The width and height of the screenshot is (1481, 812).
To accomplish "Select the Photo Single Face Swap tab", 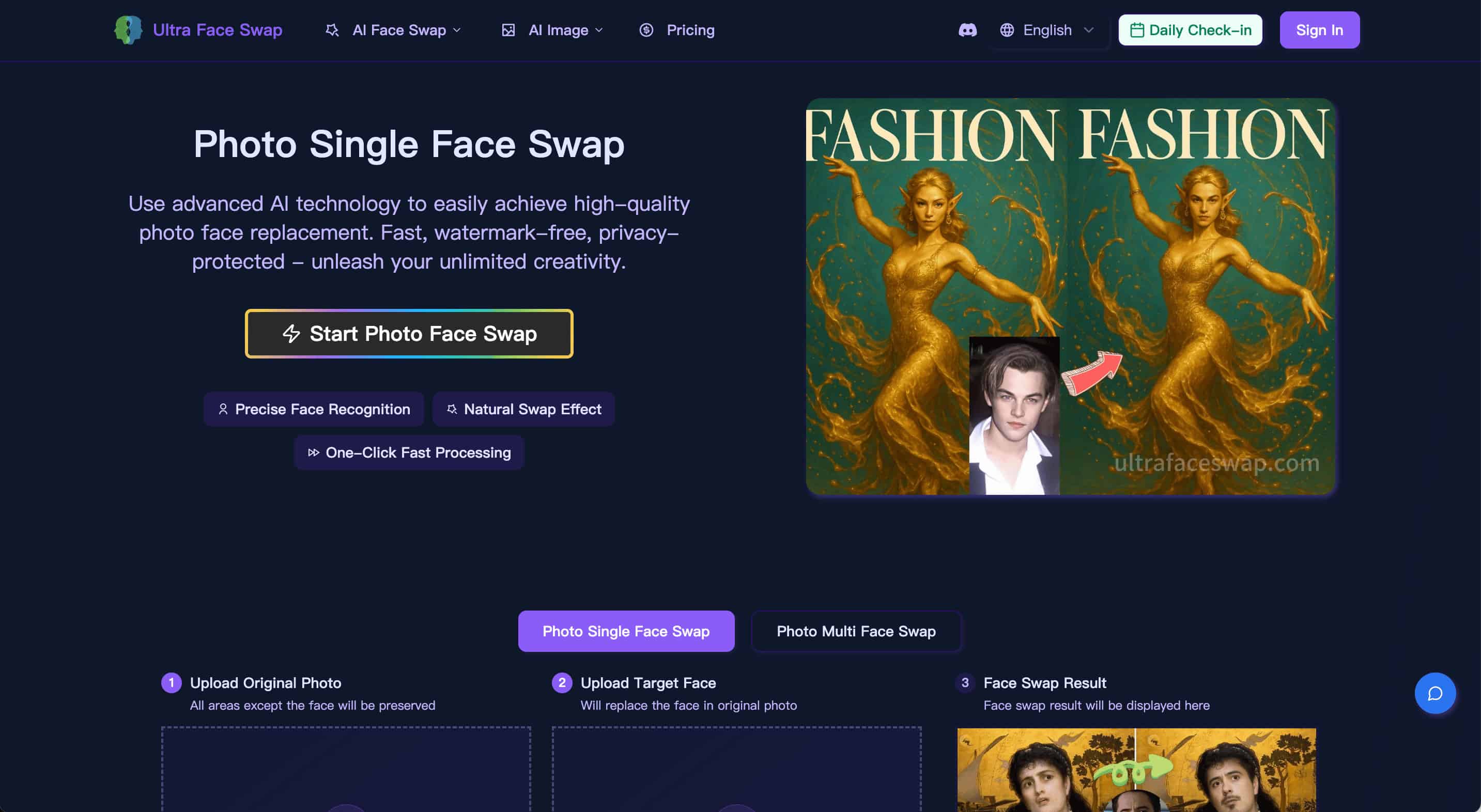I will (625, 631).
